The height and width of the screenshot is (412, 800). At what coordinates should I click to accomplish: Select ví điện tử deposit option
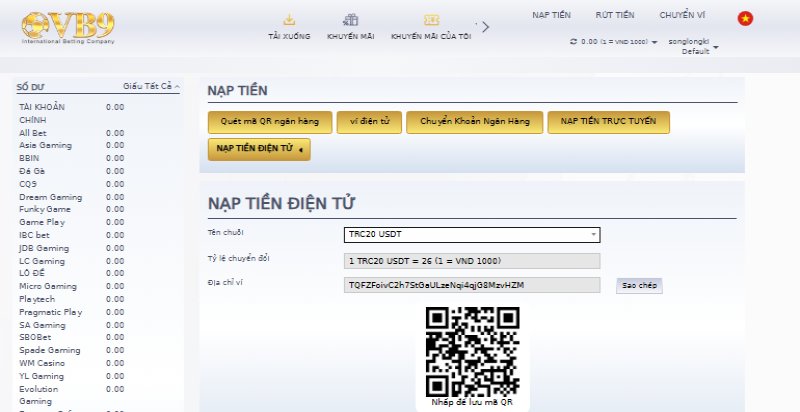tap(369, 122)
